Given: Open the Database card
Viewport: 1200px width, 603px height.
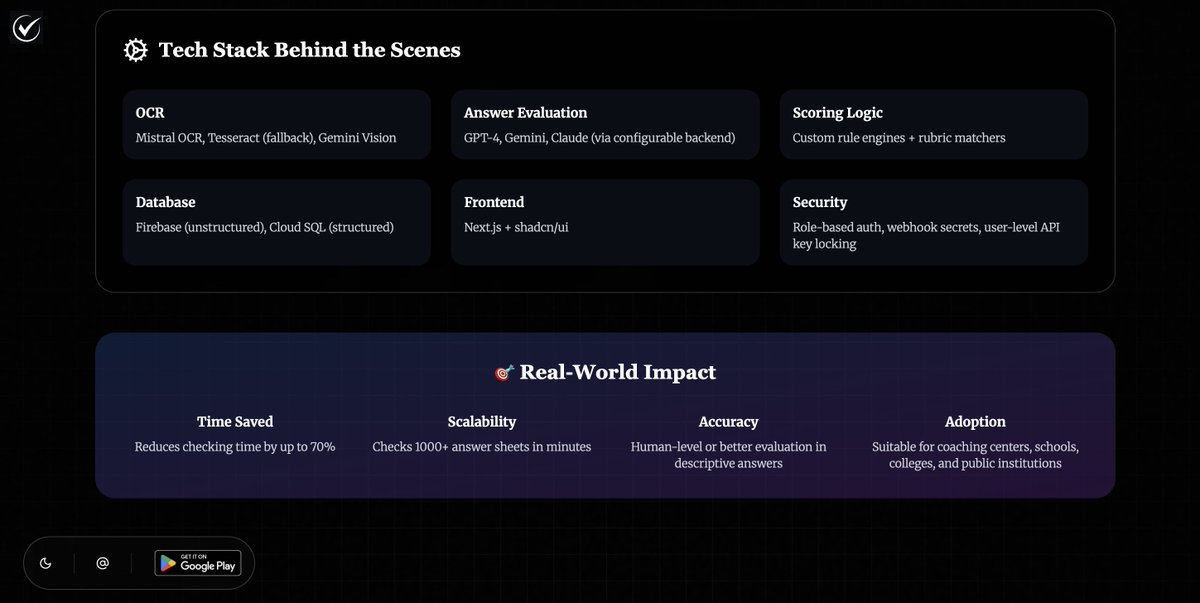Looking at the screenshot, I should [276, 222].
